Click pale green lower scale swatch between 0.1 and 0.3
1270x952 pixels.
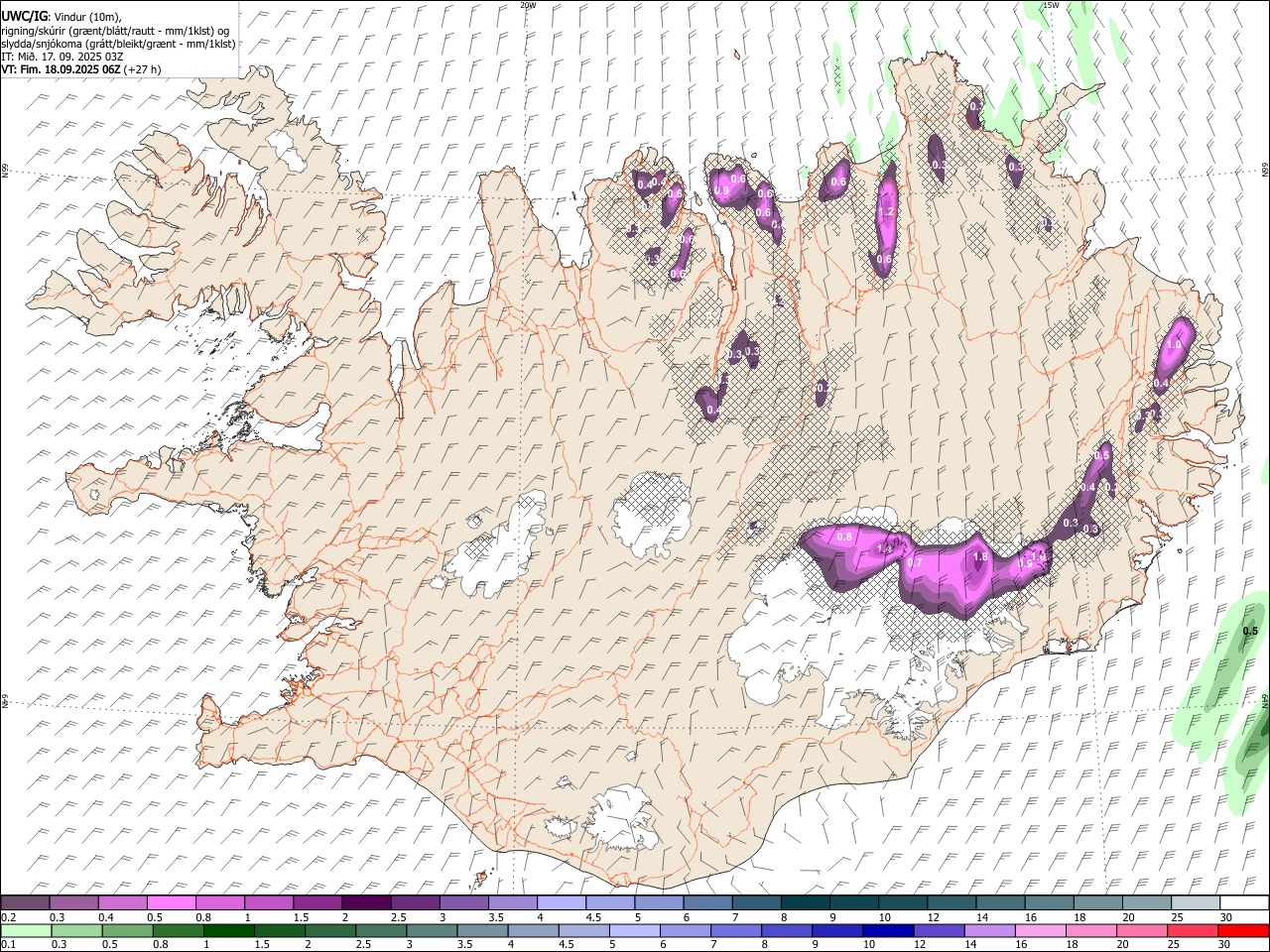pyautogui.click(x=26, y=931)
